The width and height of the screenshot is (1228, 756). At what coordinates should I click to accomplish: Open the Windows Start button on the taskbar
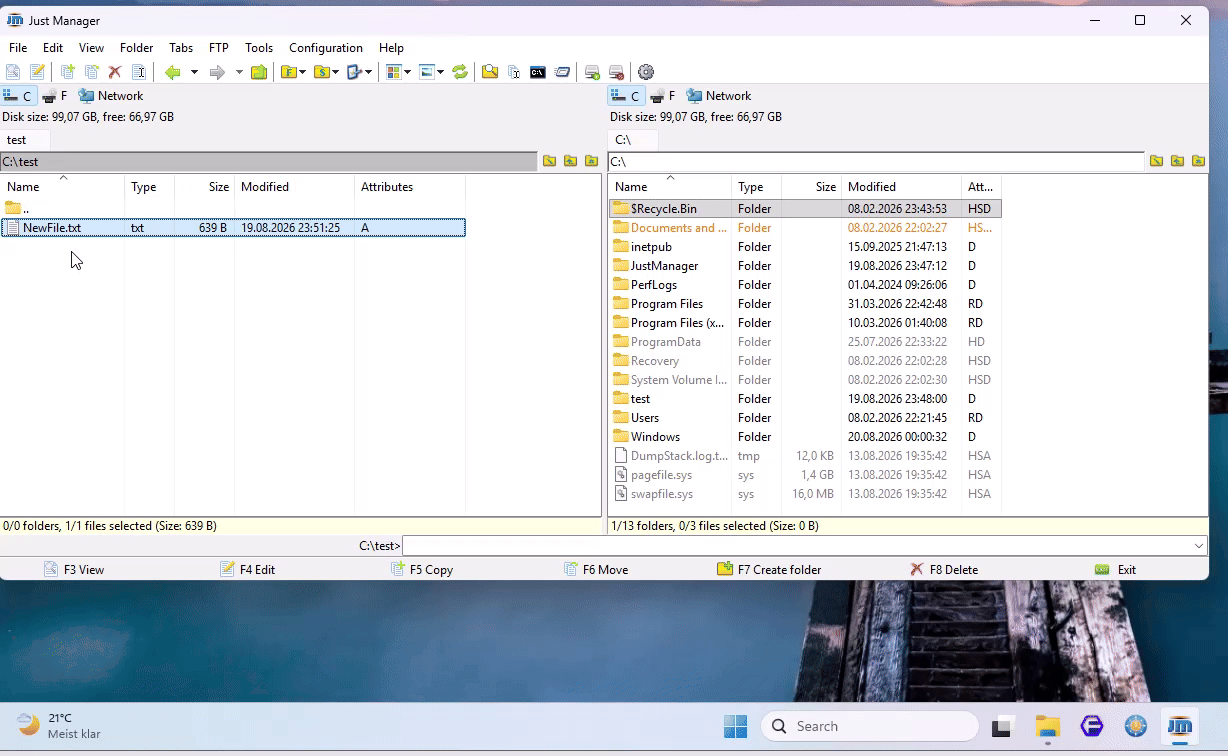pos(735,727)
